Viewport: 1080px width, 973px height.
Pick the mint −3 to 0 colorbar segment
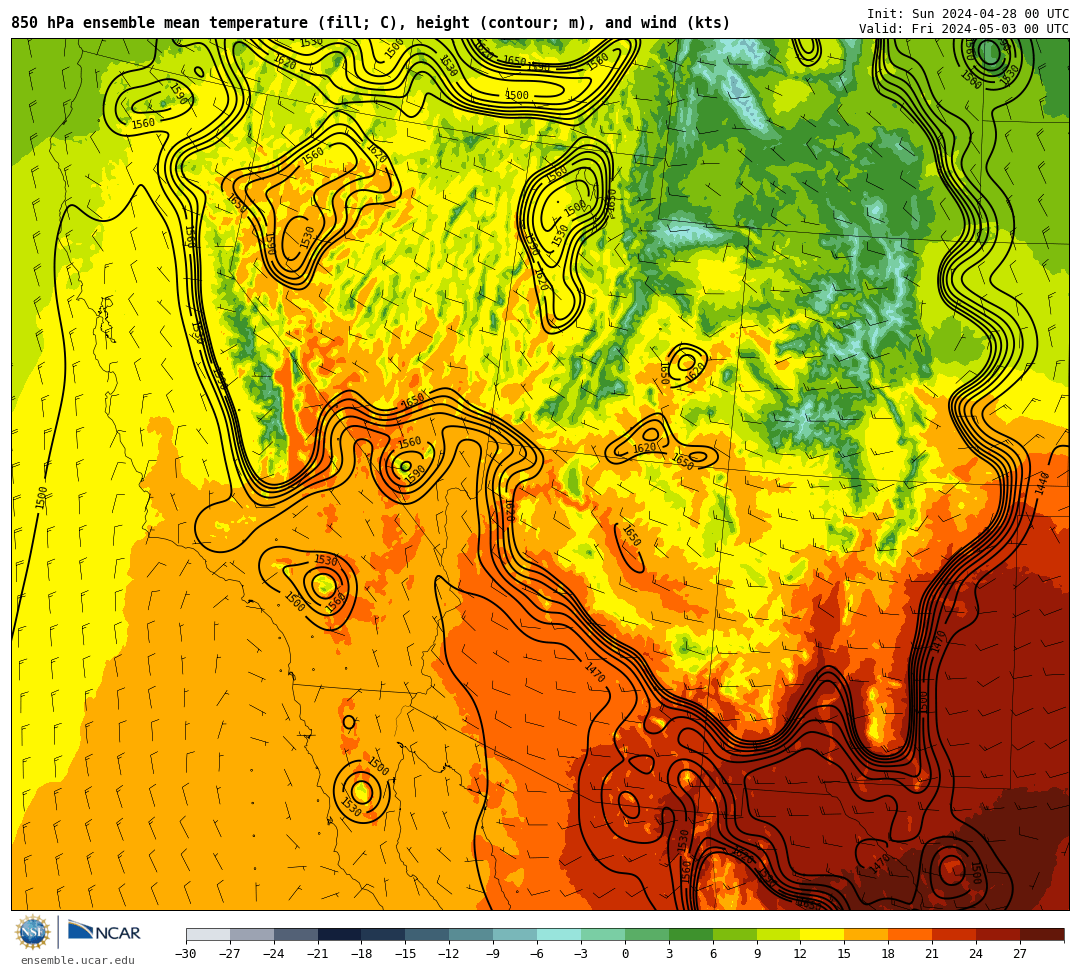tap(603, 934)
